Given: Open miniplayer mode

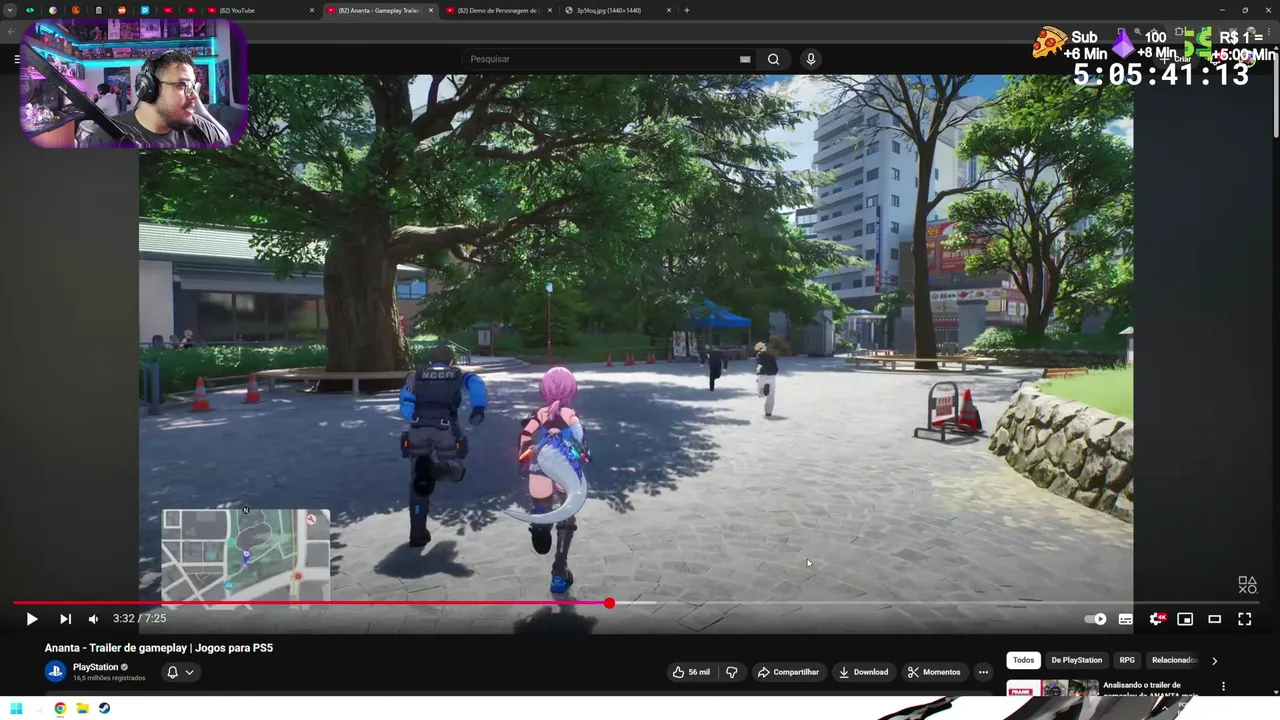Looking at the screenshot, I should coord(1185,619).
